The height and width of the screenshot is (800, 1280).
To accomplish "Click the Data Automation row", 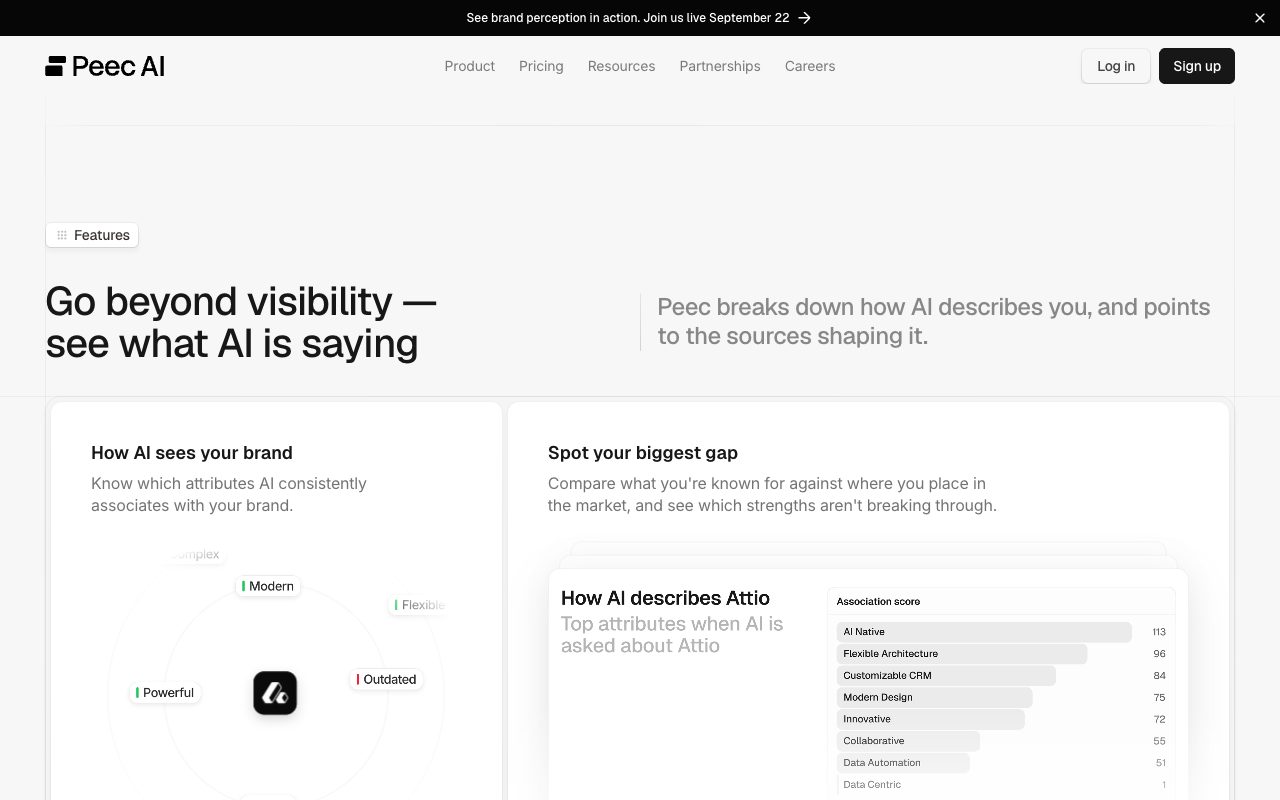I will point(1003,763).
